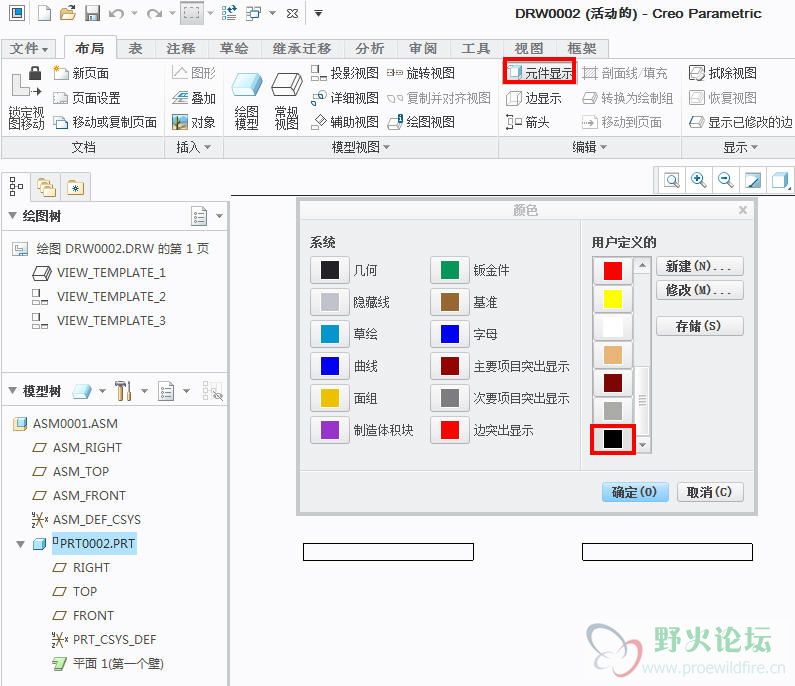Image resolution: width=795 pixels, height=686 pixels.
Task: Click the zoom out magnifier icon
Action: (726, 180)
